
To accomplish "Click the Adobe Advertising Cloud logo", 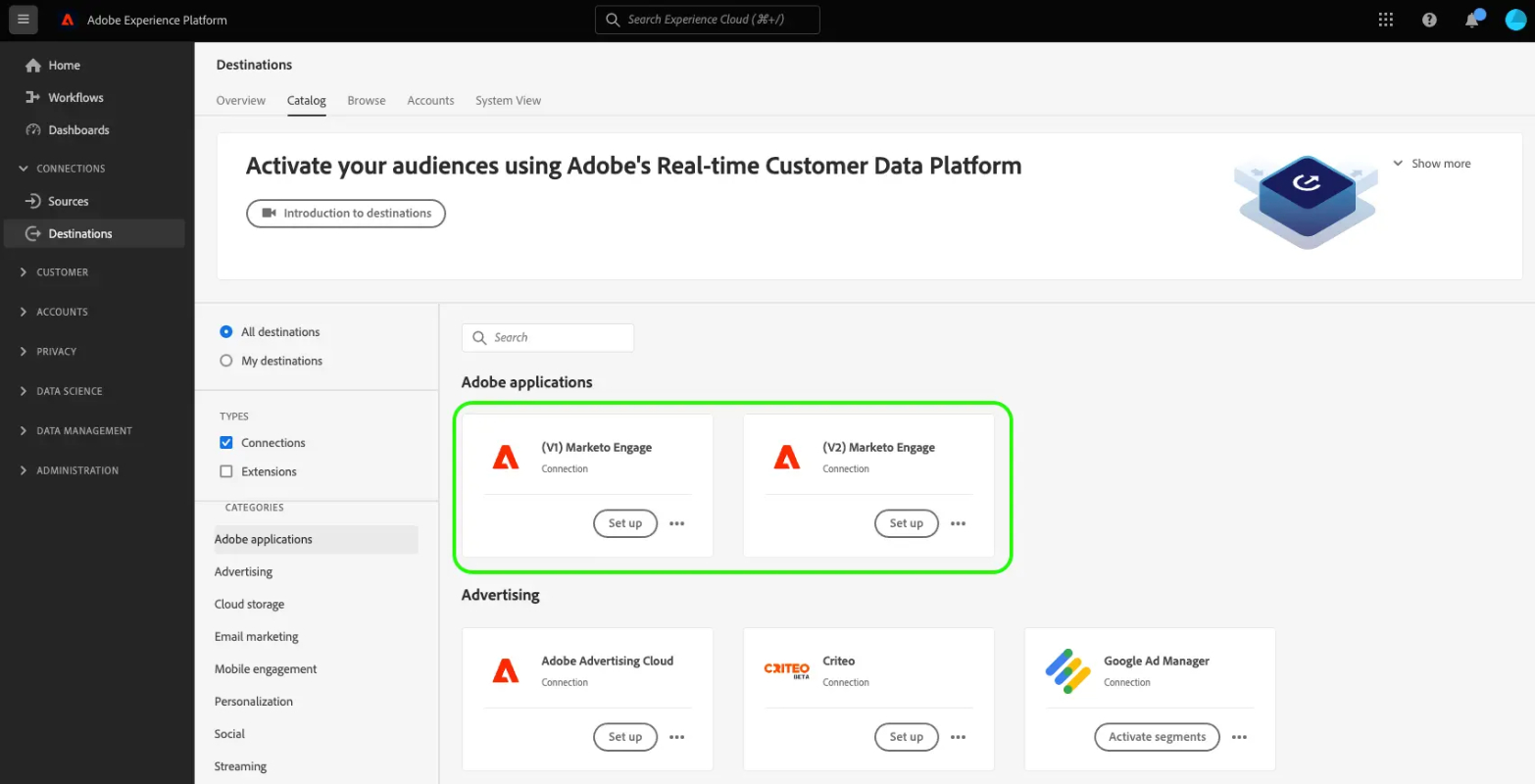I will click(x=506, y=670).
